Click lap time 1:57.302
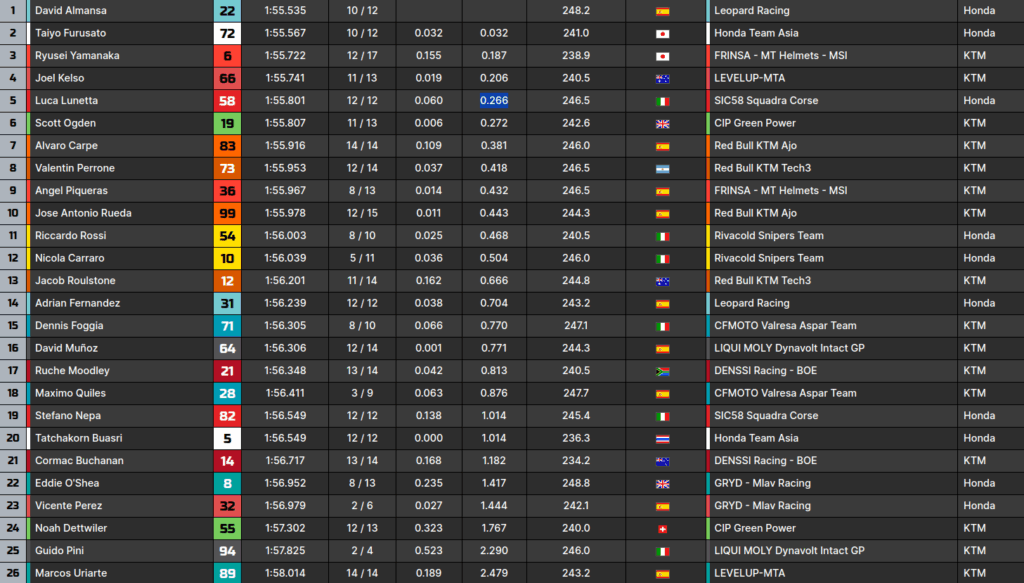Image resolution: width=1024 pixels, height=583 pixels. [285, 528]
